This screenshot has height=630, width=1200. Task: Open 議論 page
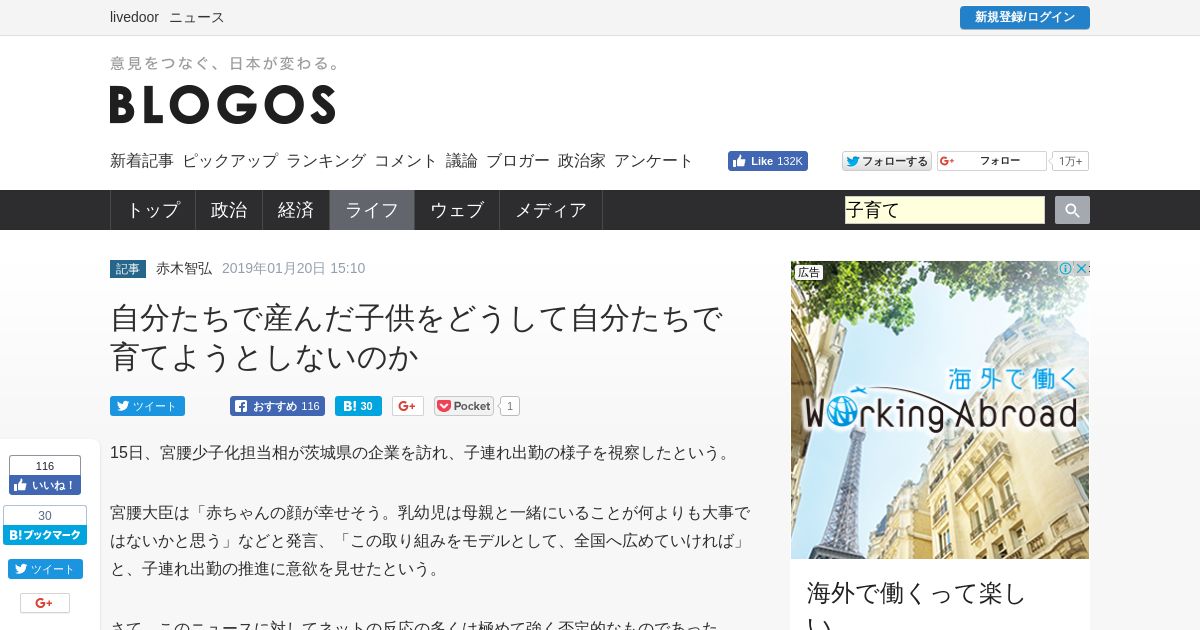462,161
